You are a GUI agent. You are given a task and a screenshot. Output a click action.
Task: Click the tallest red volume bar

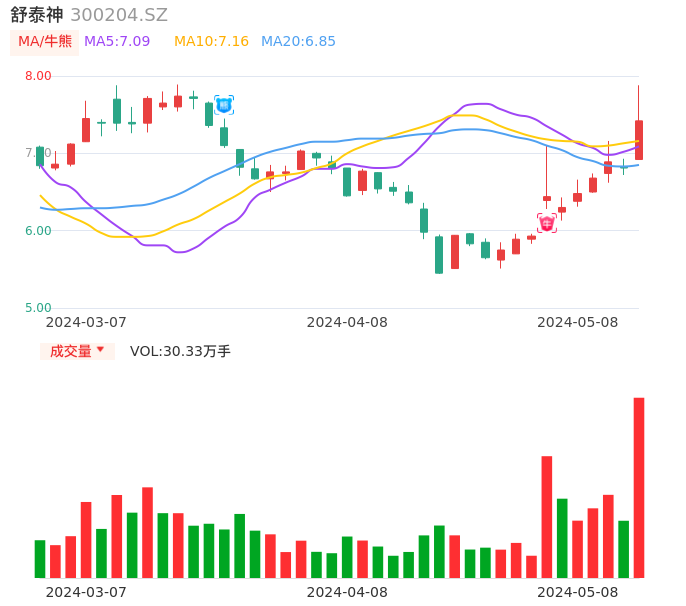coord(638,487)
